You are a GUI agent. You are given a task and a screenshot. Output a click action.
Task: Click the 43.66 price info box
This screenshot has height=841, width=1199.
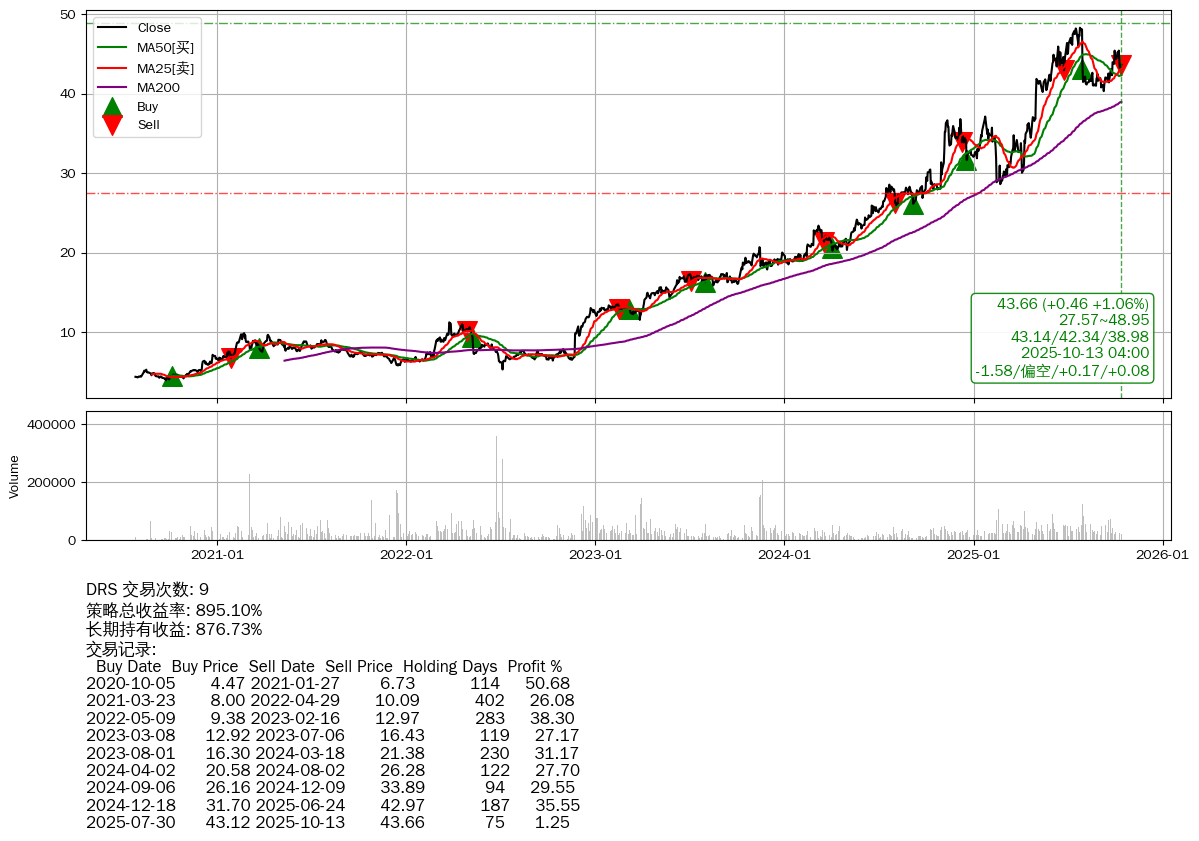coord(1062,337)
